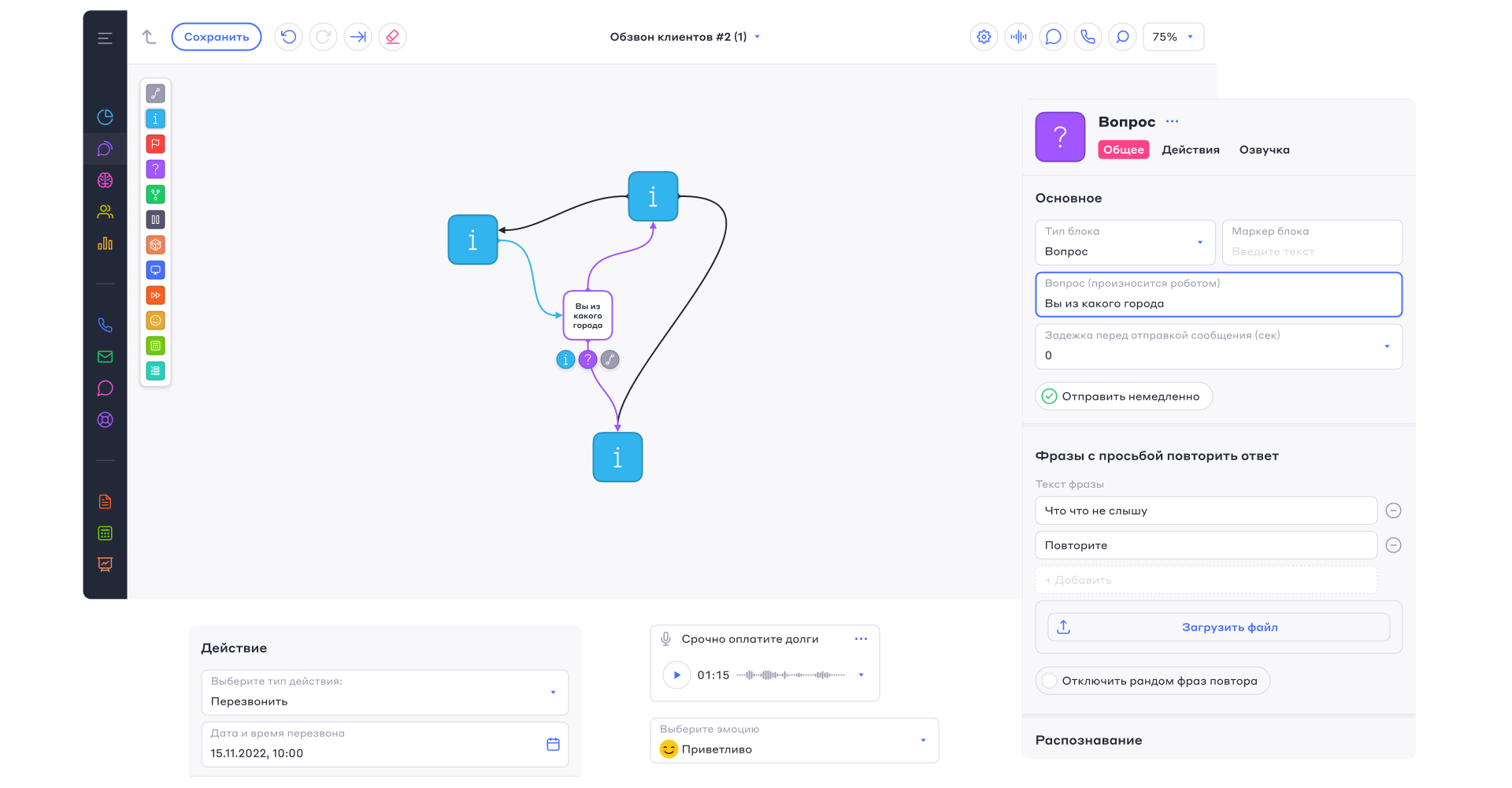
Task: Click the audio waveform icon in toolbar
Action: [1018, 37]
